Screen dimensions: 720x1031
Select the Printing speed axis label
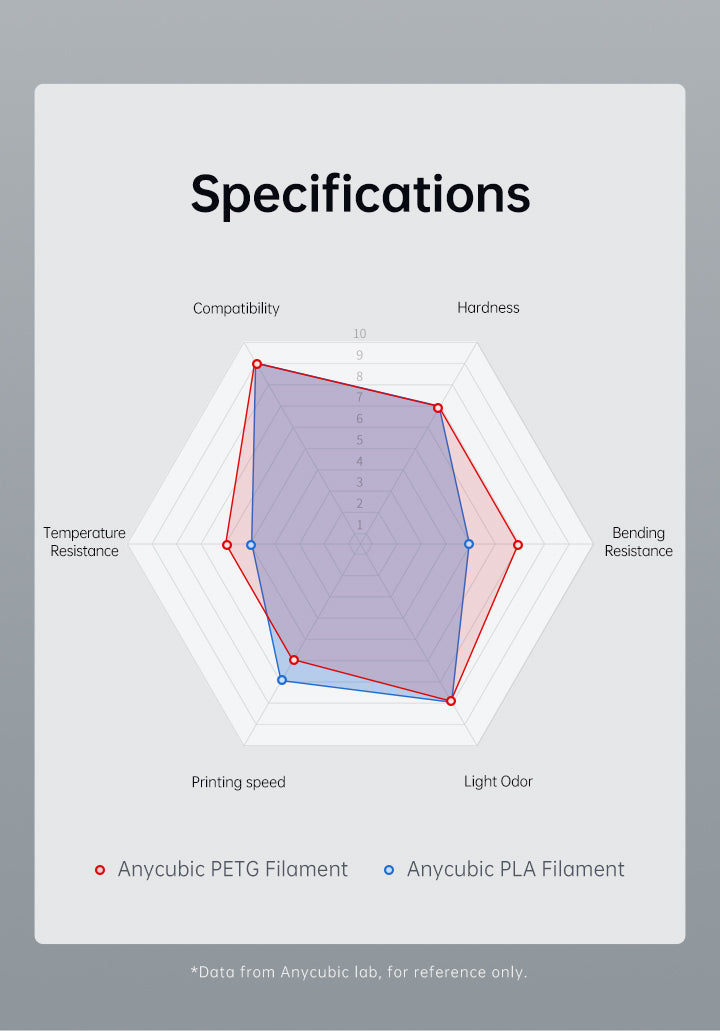click(238, 782)
